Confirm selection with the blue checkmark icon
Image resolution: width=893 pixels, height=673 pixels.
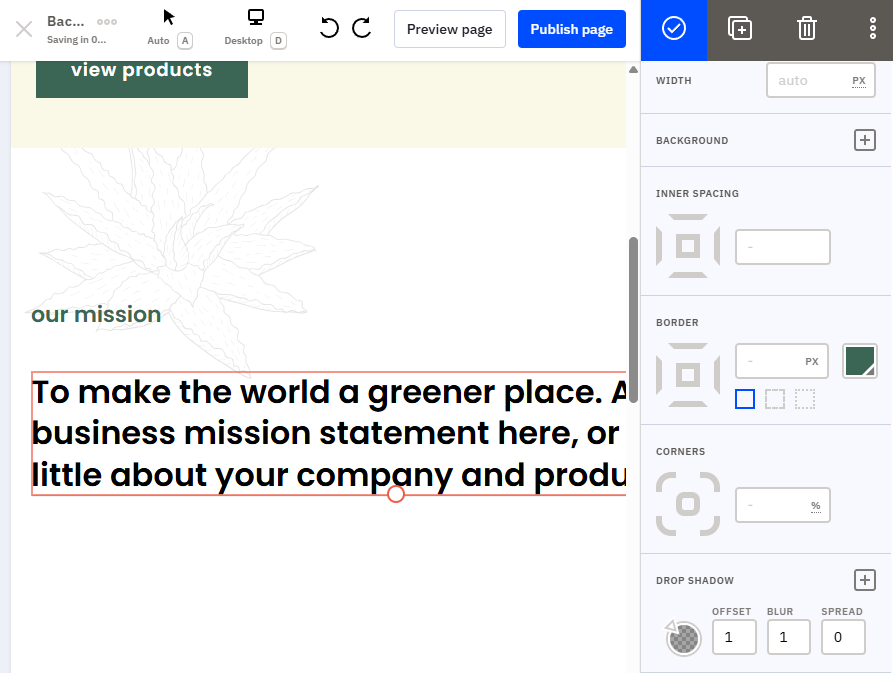click(x=673, y=29)
